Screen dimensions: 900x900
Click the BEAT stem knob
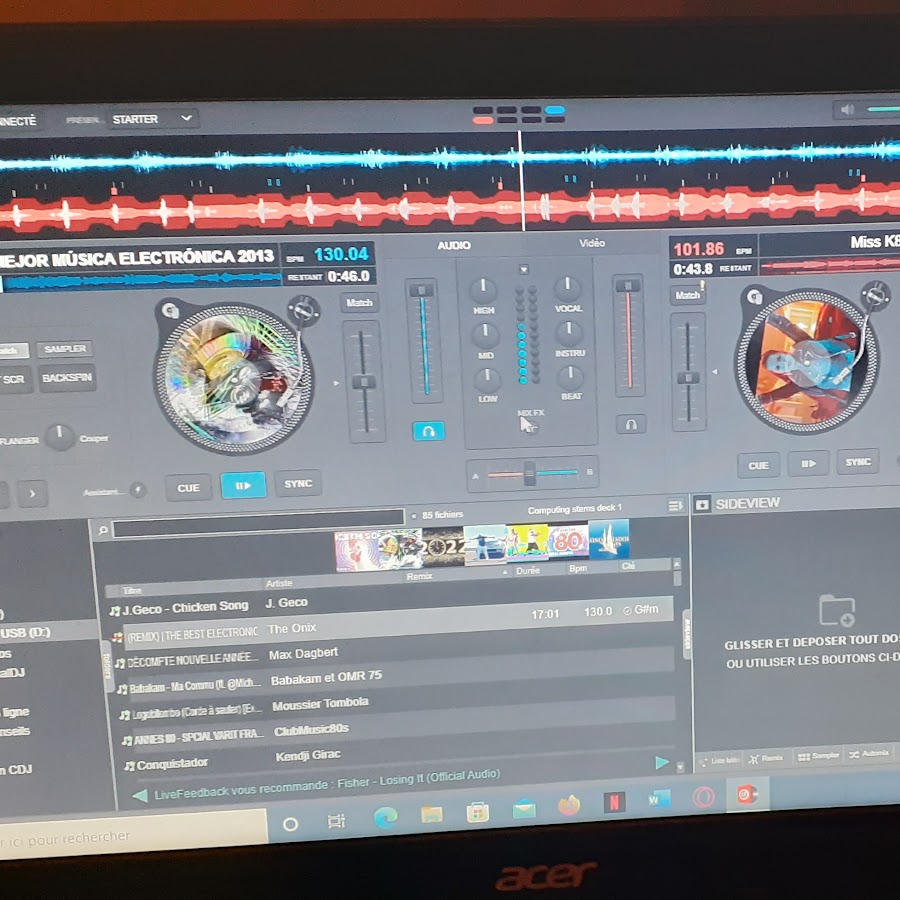pyautogui.click(x=570, y=377)
